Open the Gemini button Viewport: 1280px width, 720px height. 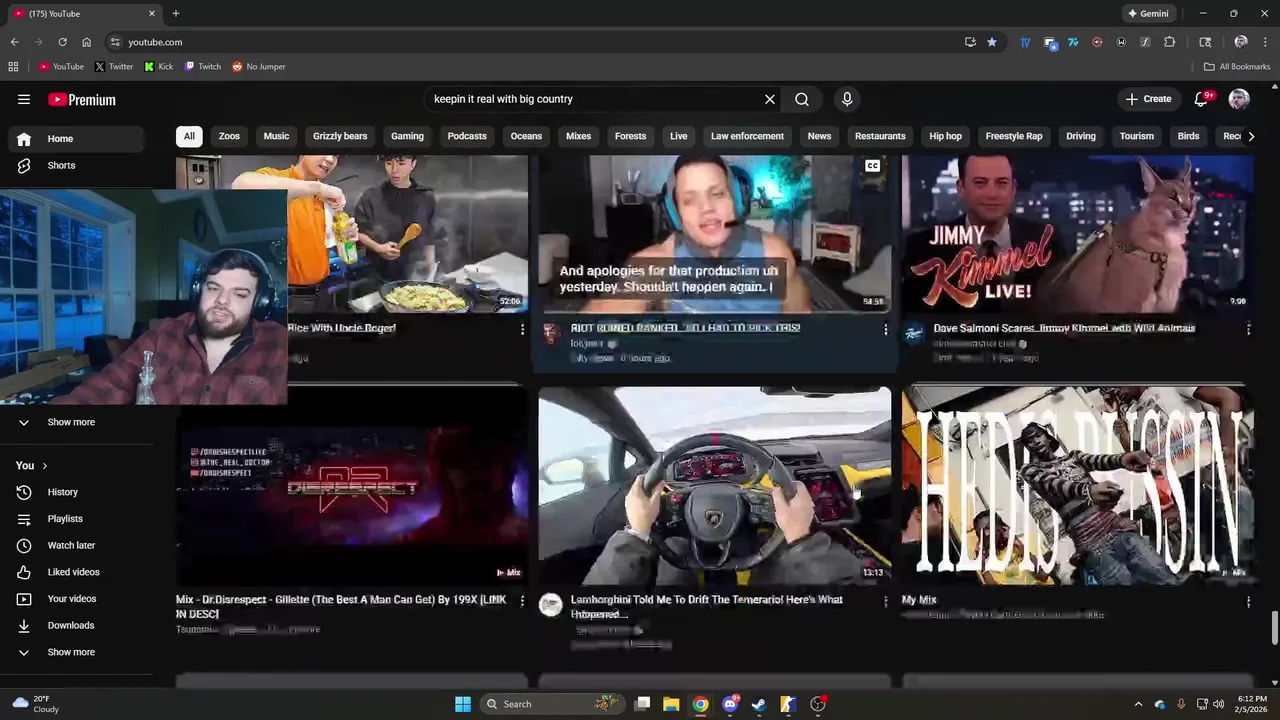pyautogui.click(x=1148, y=14)
